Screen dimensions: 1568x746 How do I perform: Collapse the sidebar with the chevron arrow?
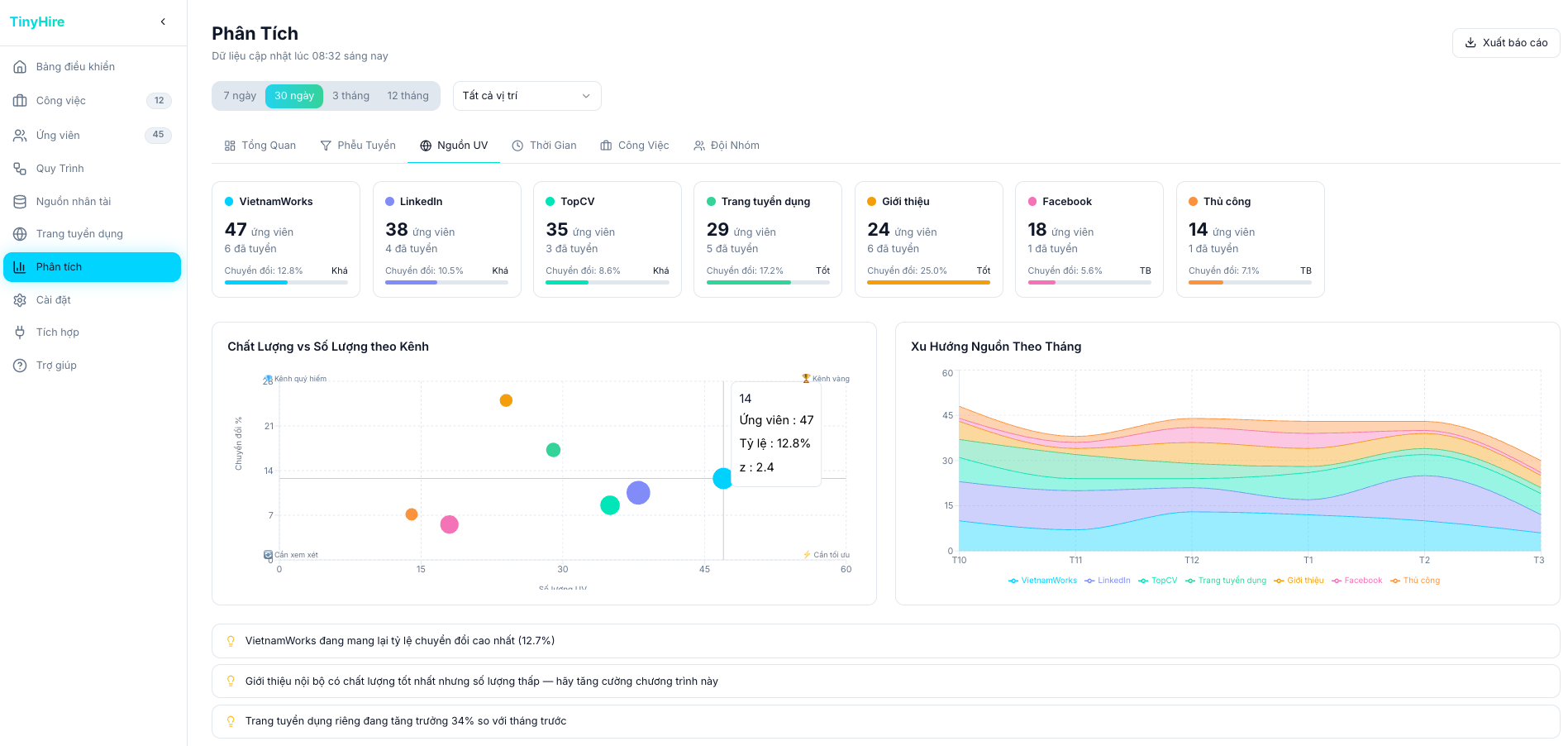pyautogui.click(x=162, y=22)
